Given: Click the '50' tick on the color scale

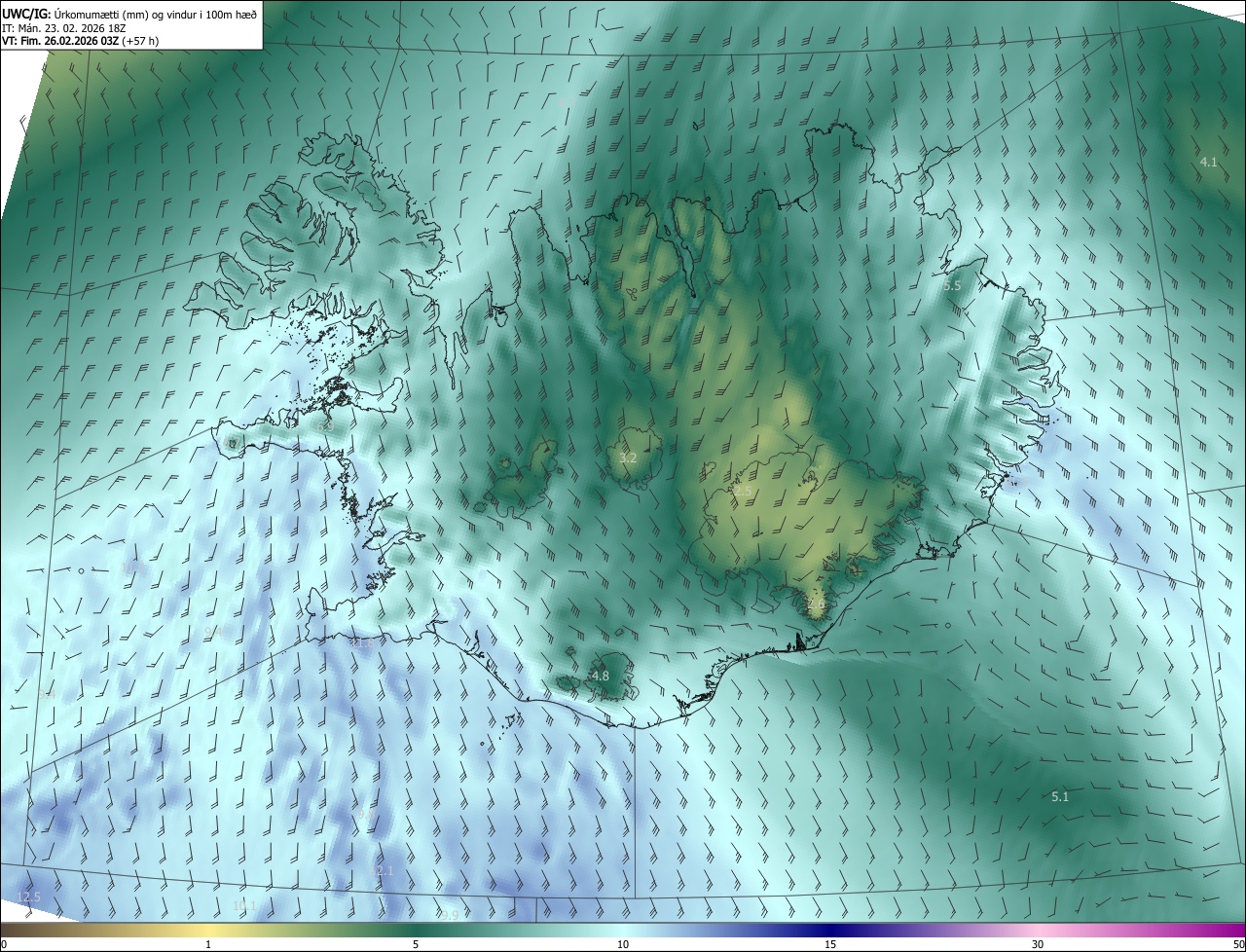Looking at the screenshot, I should (1238, 945).
